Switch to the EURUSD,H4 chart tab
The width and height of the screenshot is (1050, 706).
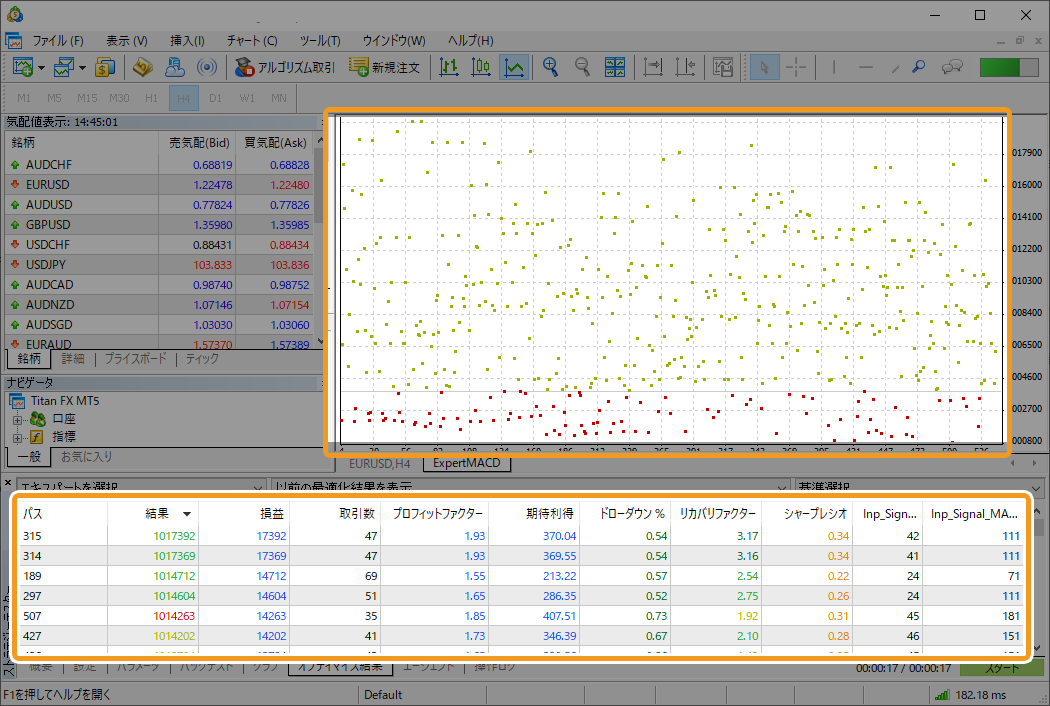pyautogui.click(x=380, y=463)
